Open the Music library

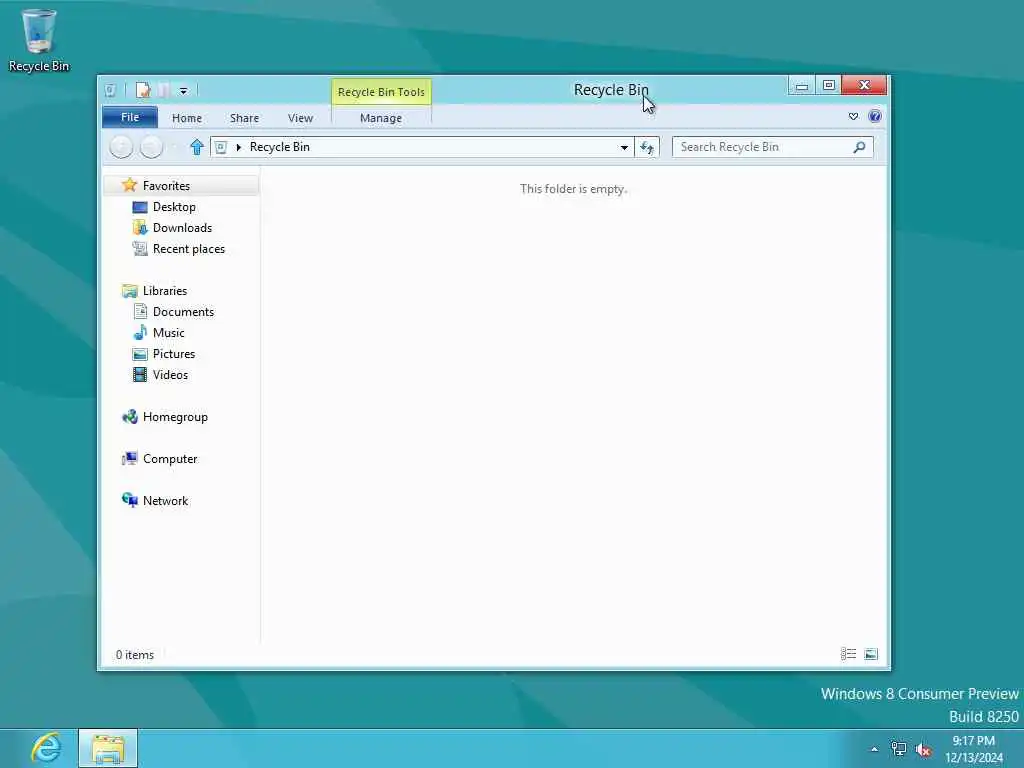[168, 332]
